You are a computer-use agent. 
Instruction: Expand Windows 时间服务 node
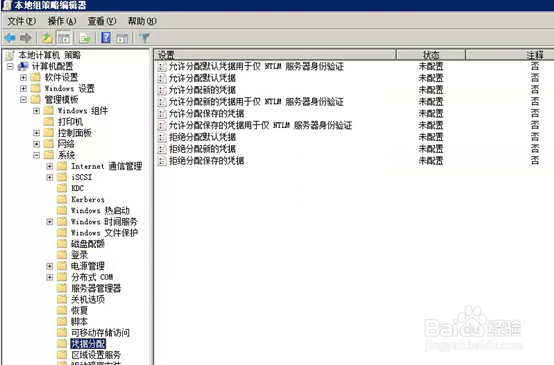tap(49, 222)
